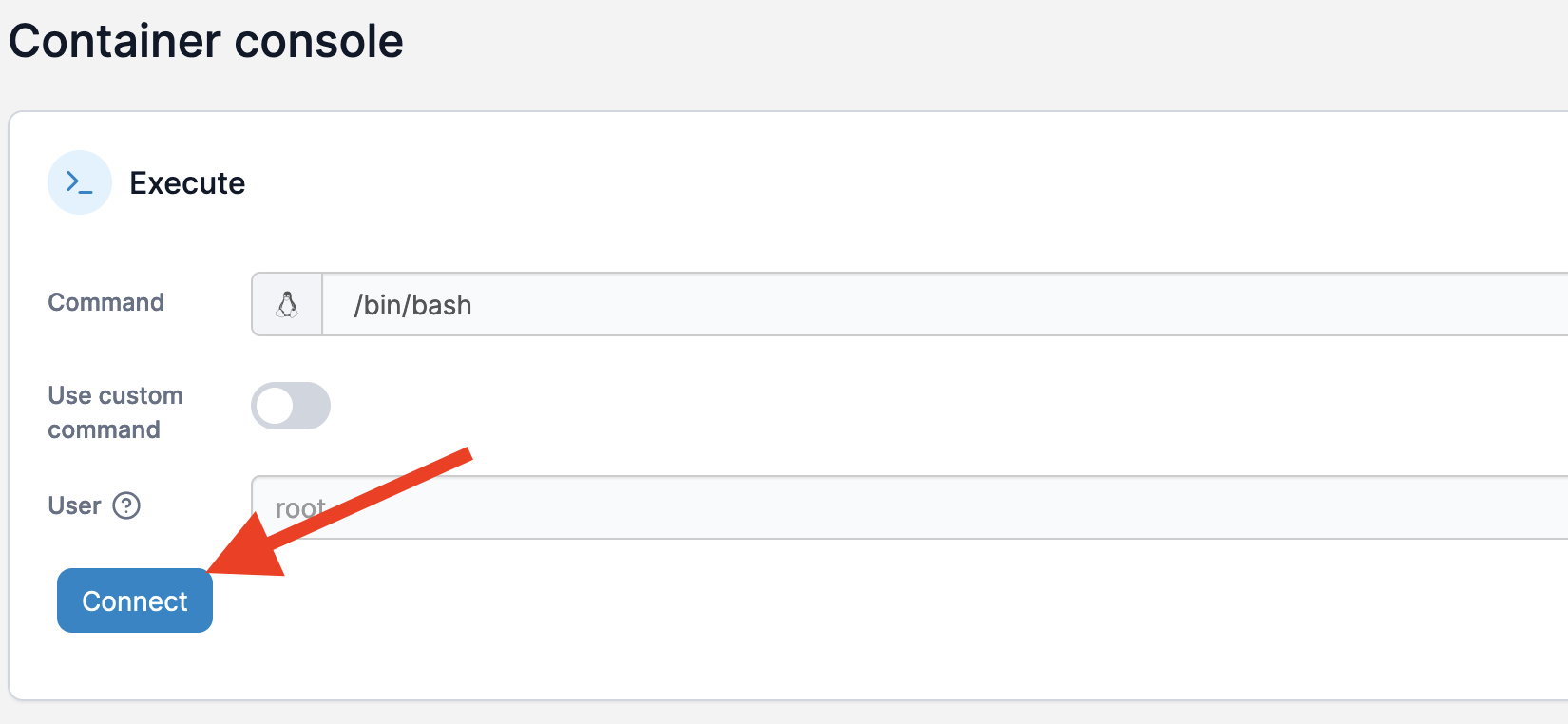Click the Connect button
The width and height of the screenshot is (1568, 724).
pyautogui.click(x=134, y=600)
